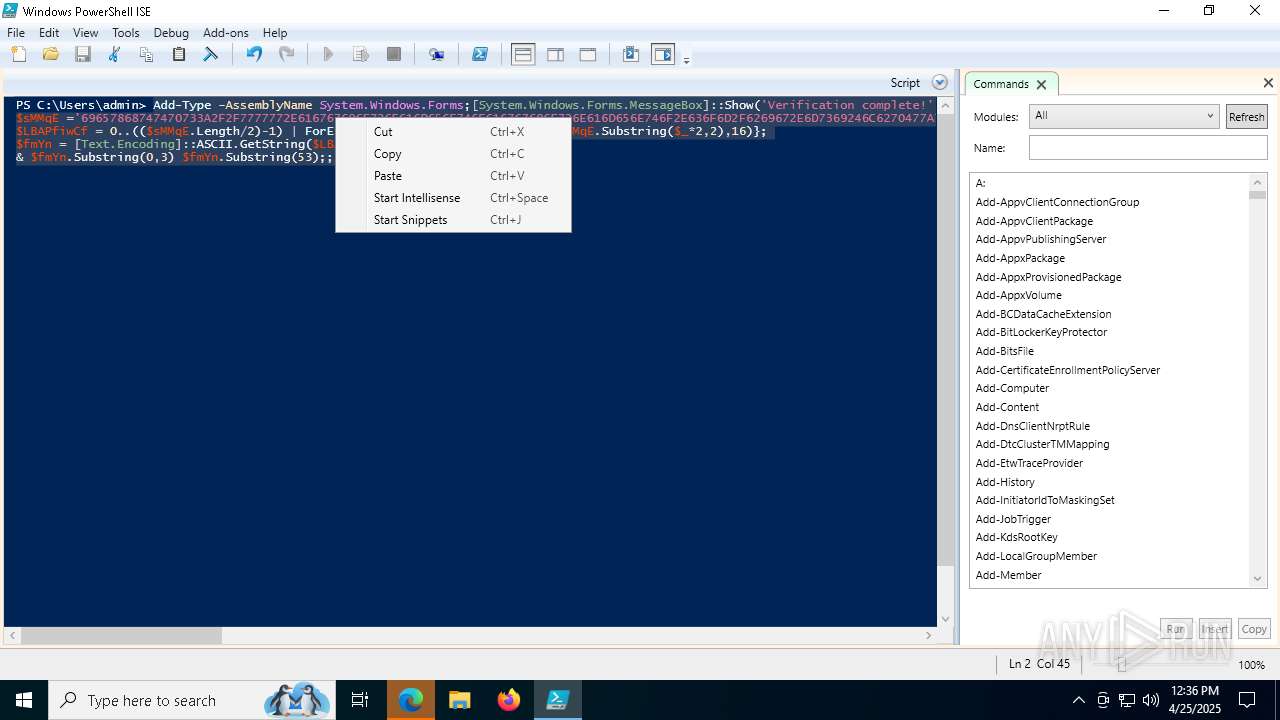Screen dimensions: 1280x720
Task: Show Command Window toolbar icon
Action: click(631, 55)
